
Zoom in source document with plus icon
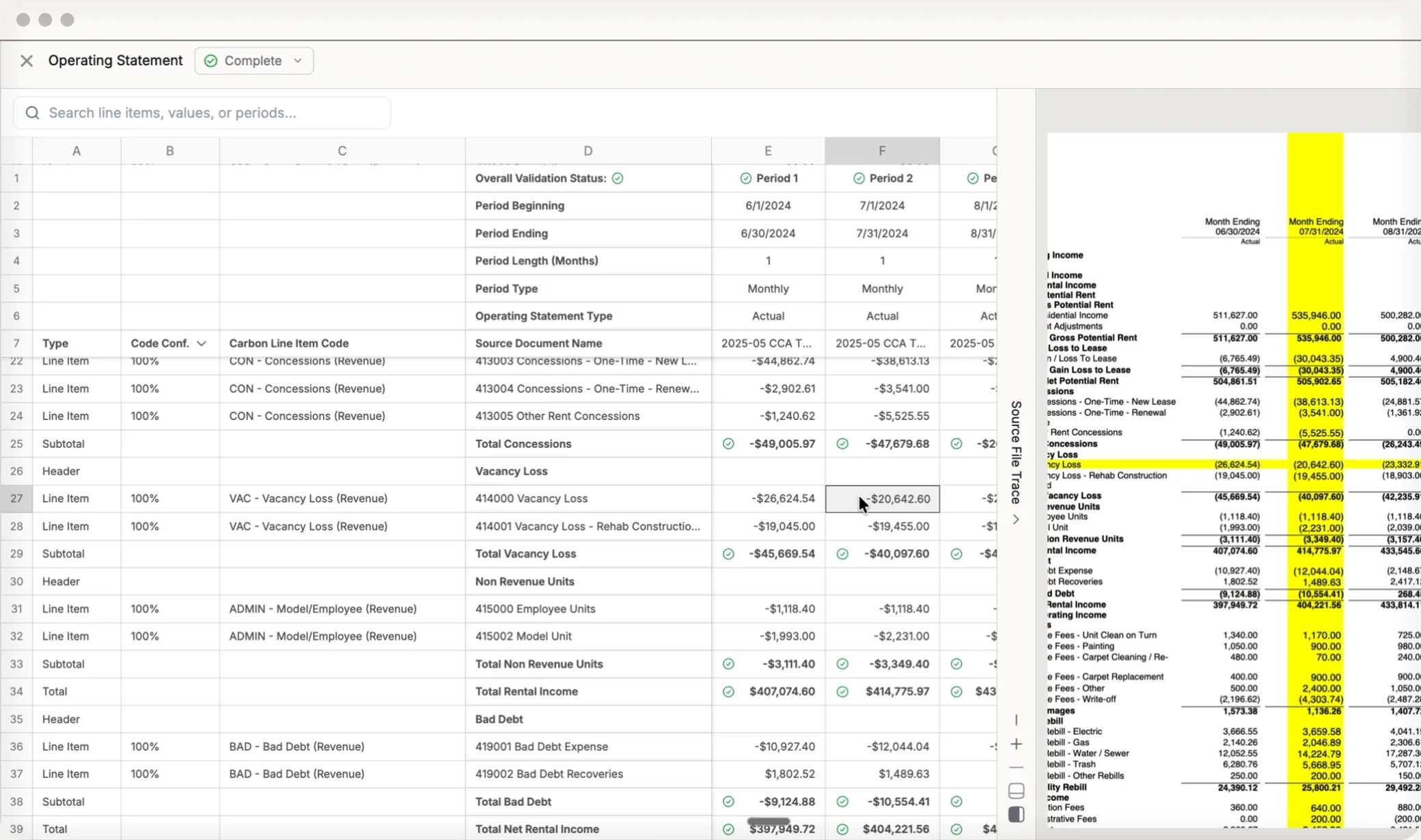tap(1016, 744)
